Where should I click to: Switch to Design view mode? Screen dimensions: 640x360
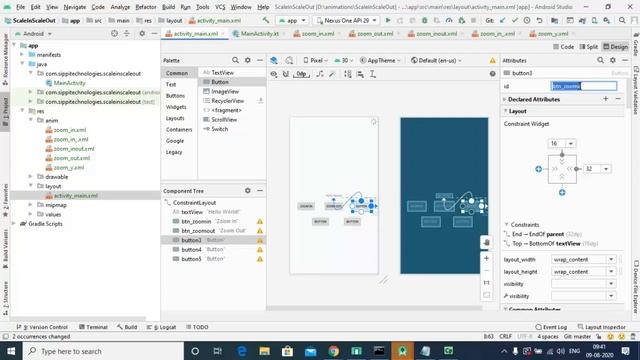tap(616, 47)
